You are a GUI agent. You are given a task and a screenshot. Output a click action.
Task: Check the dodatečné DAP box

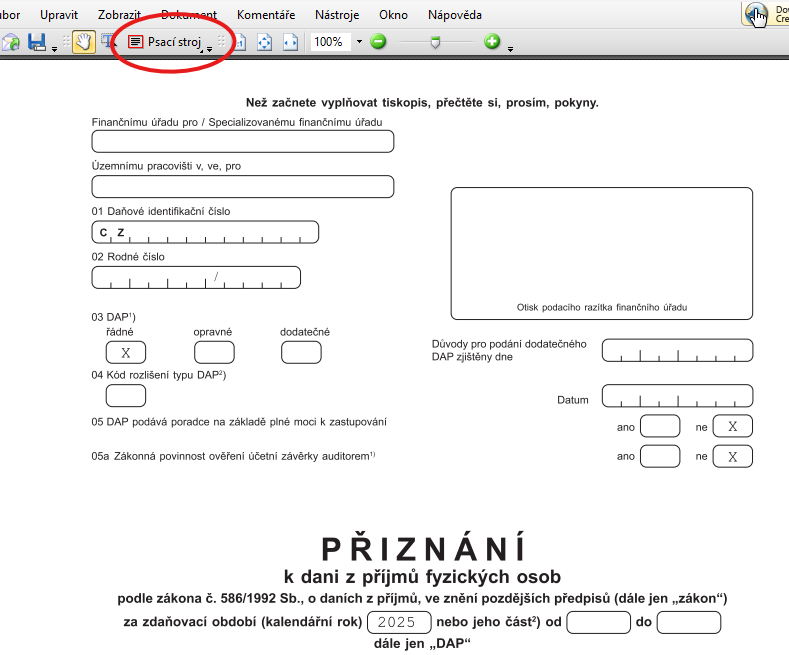pyautogui.click(x=301, y=352)
